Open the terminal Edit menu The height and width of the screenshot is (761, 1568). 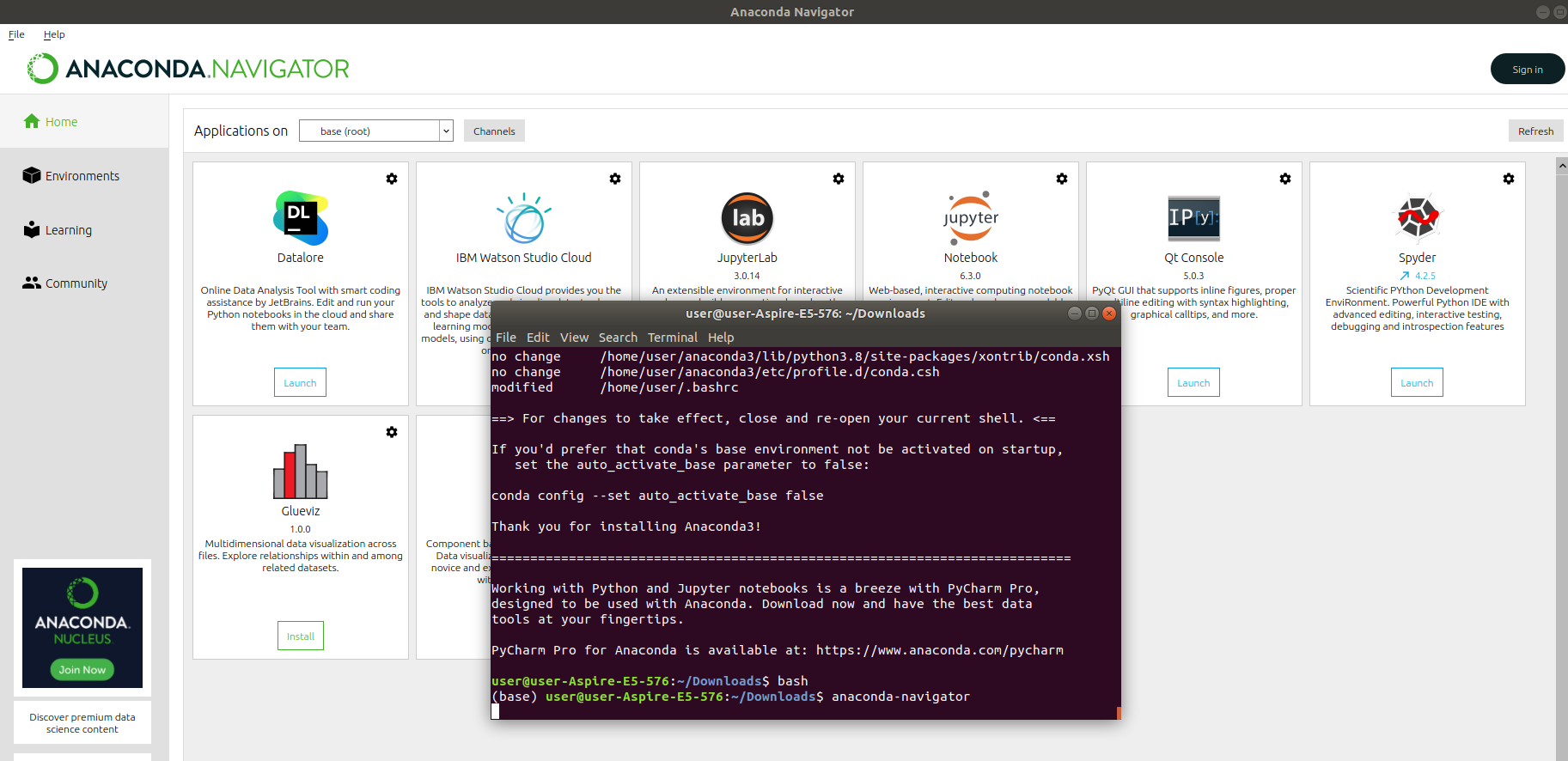tap(538, 338)
